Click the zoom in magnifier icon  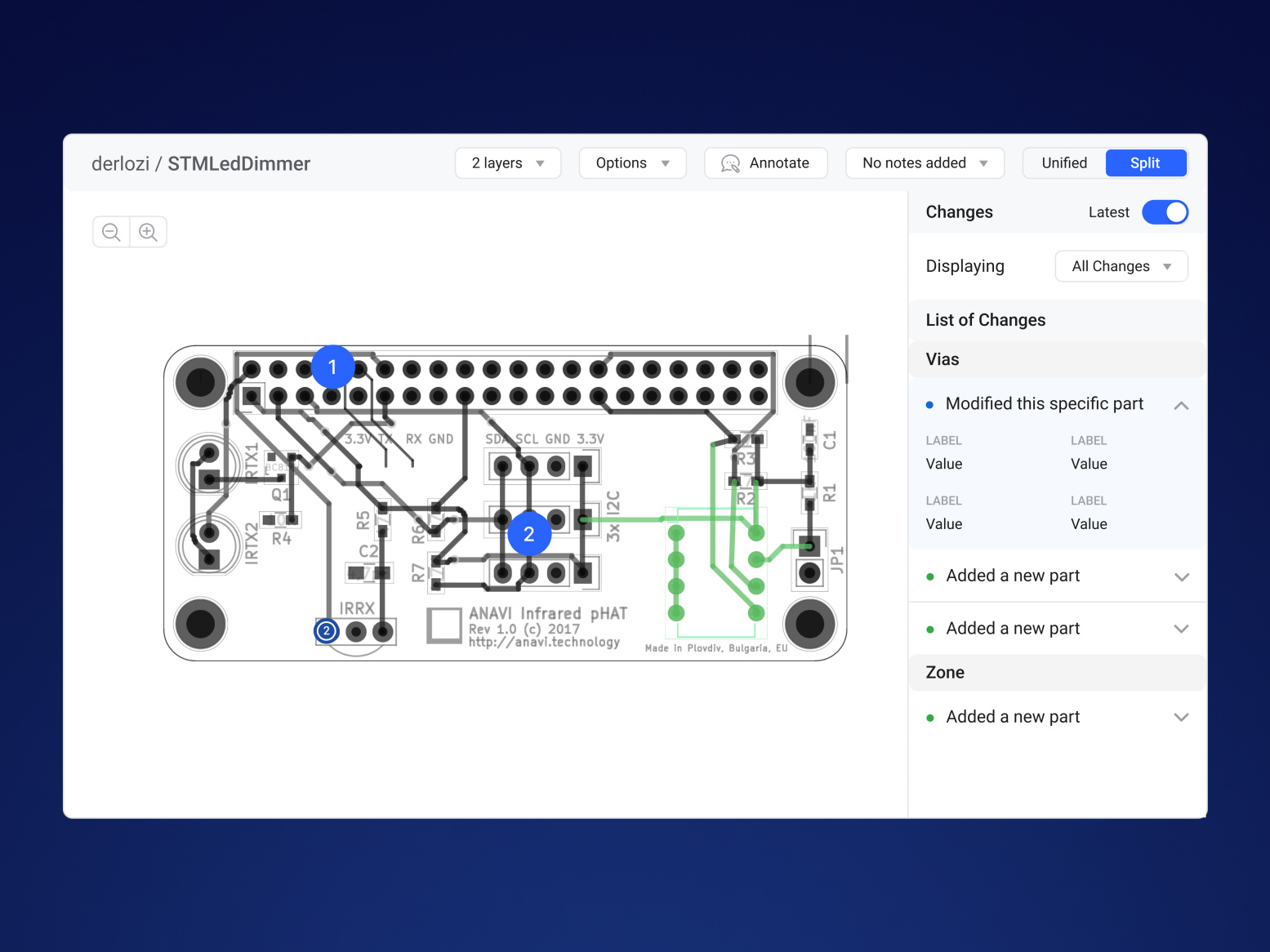pyautogui.click(x=148, y=232)
